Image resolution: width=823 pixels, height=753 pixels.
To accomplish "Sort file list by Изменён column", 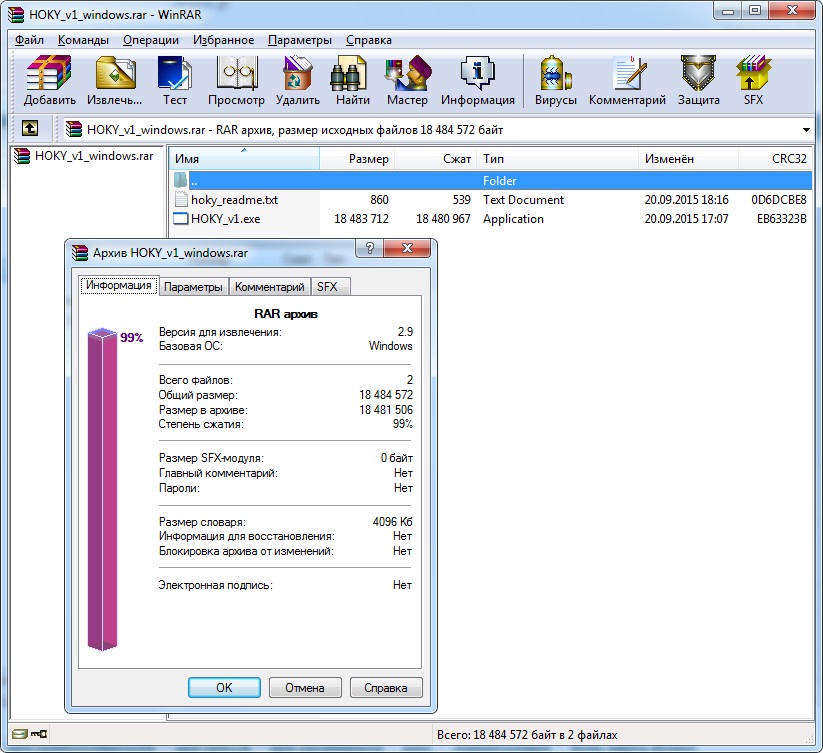I will (688, 158).
